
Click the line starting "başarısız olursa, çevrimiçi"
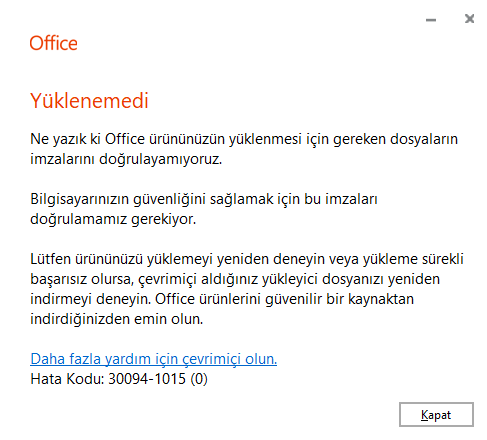[235, 279]
